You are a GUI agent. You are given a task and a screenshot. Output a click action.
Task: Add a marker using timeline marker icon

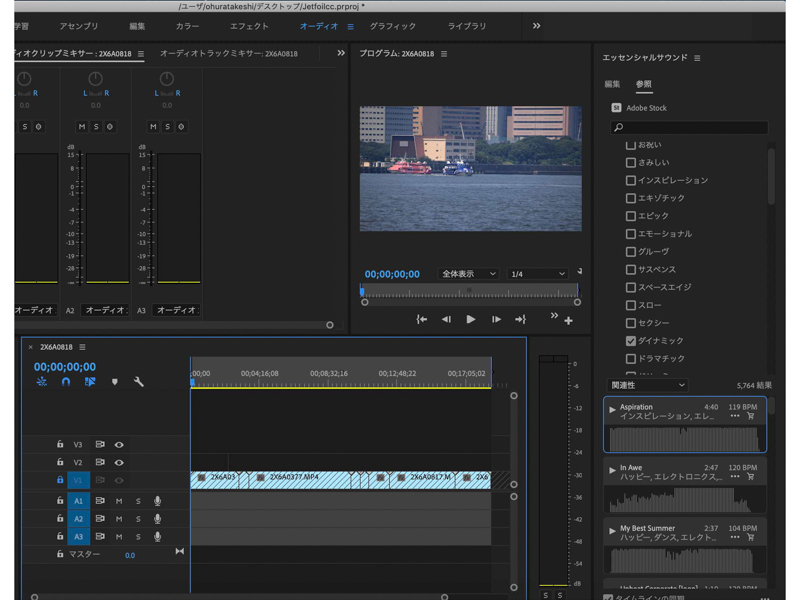click(x=115, y=382)
